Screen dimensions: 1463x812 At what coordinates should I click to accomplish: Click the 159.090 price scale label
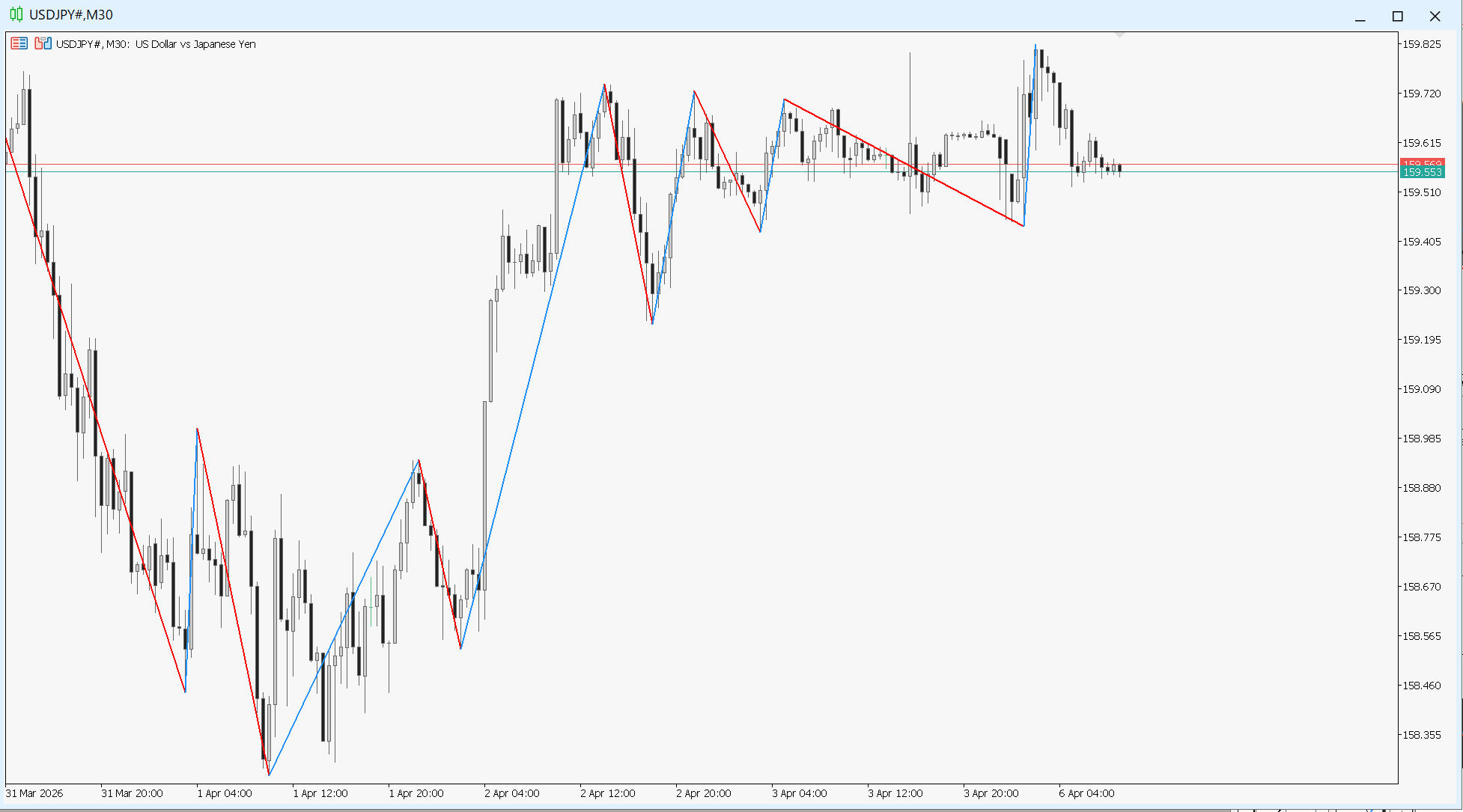click(1421, 389)
